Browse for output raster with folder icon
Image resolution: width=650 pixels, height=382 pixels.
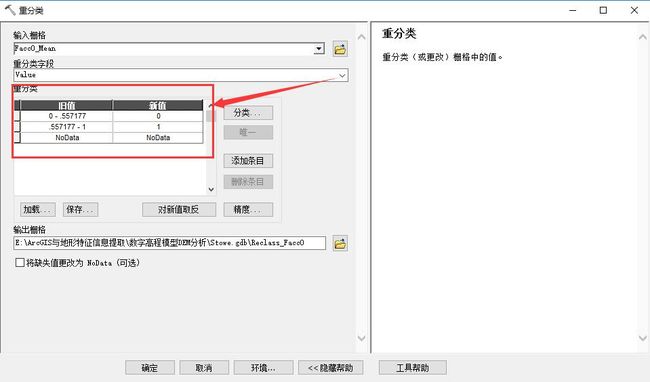[340, 243]
